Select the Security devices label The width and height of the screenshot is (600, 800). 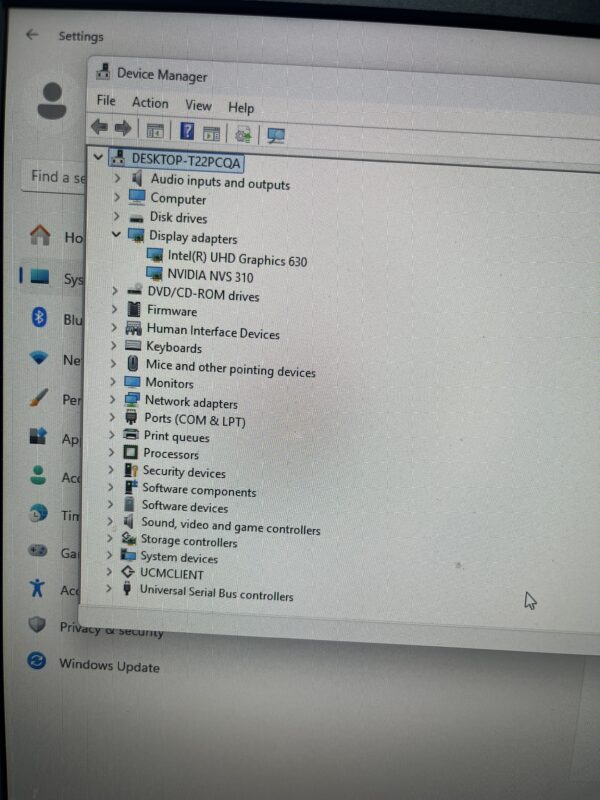tap(184, 472)
